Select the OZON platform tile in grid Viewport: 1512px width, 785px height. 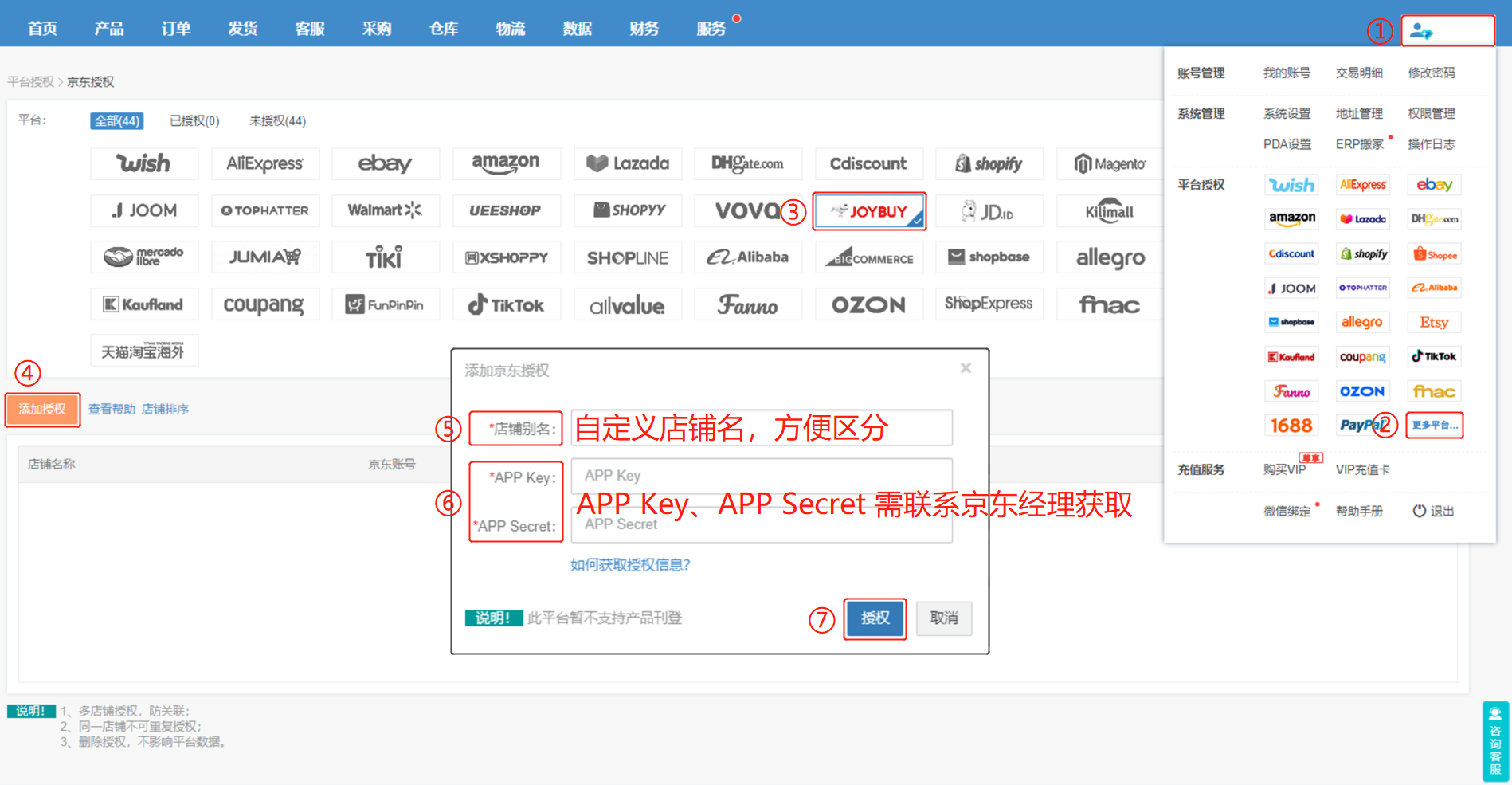pyautogui.click(x=869, y=304)
